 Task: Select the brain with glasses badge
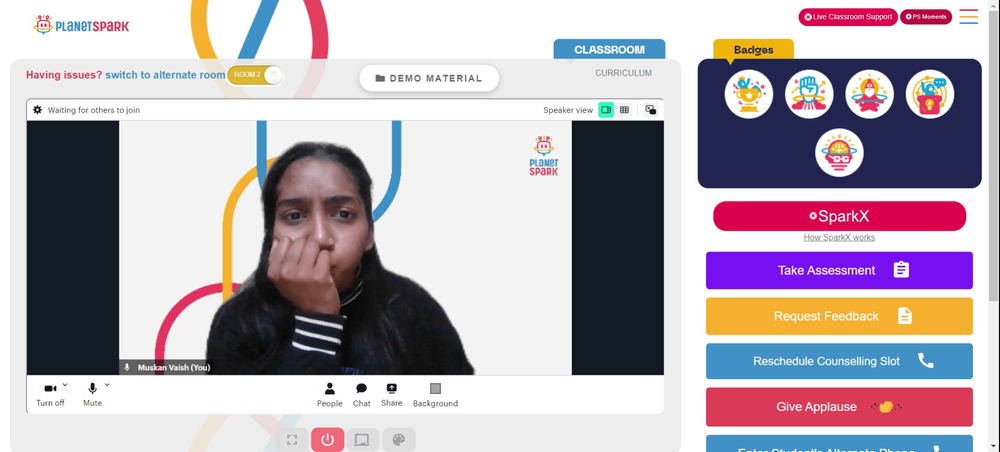(x=839, y=153)
